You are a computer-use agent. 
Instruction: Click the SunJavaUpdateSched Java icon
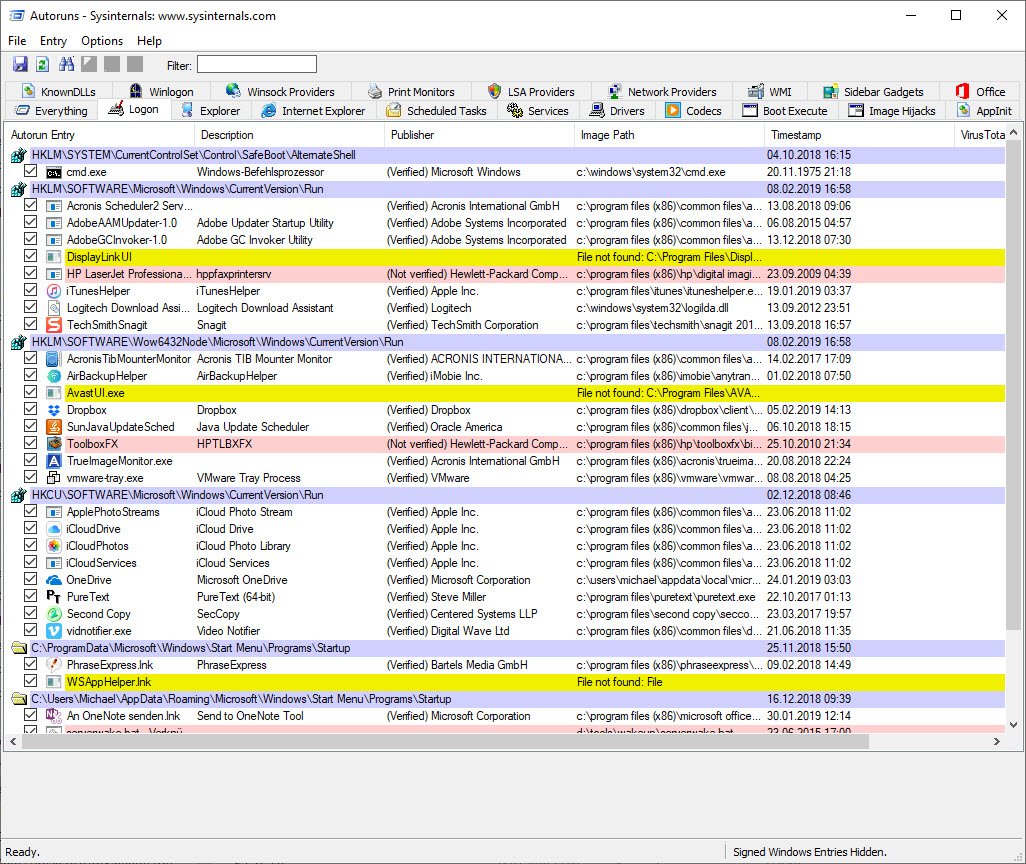point(55,427)
